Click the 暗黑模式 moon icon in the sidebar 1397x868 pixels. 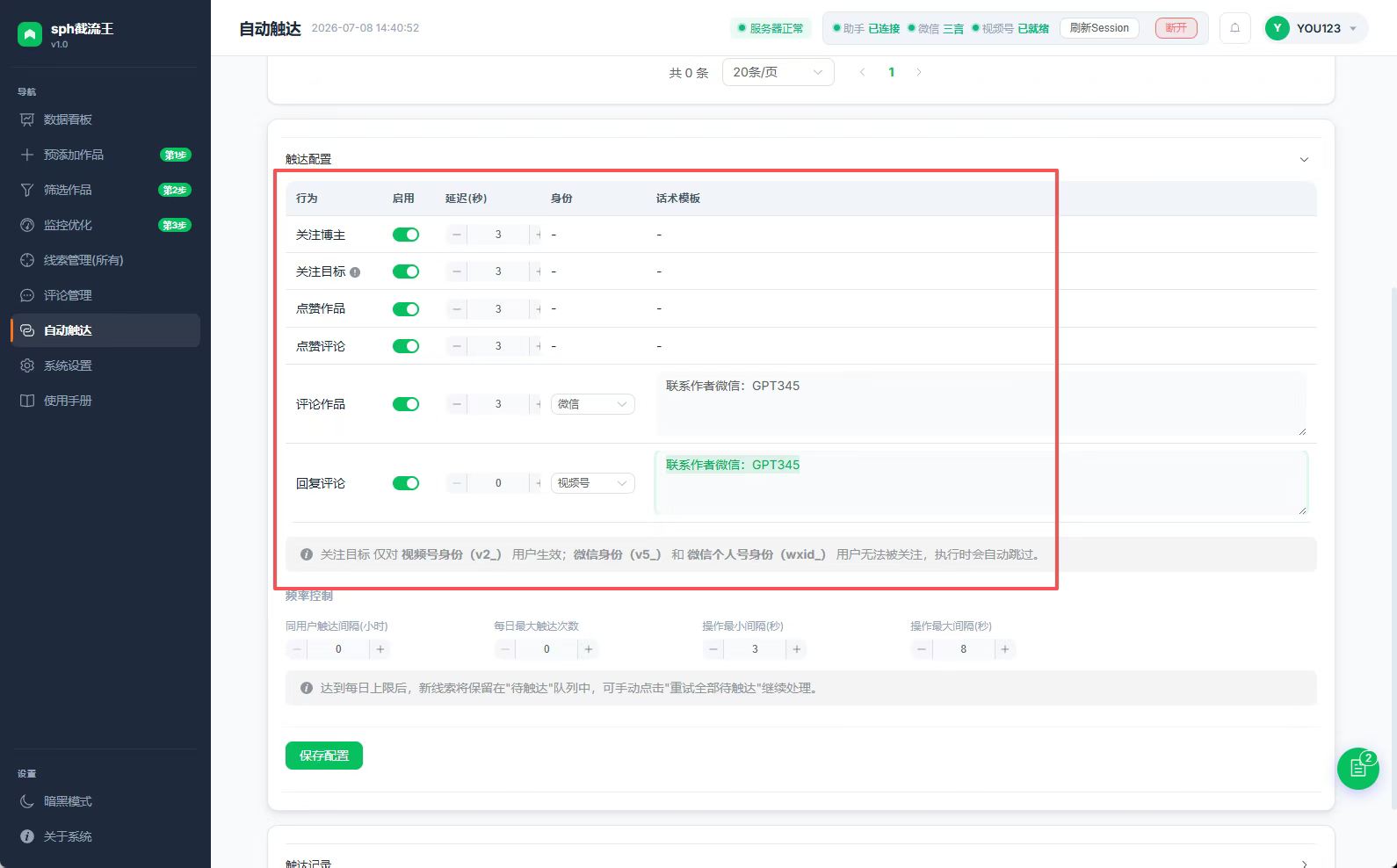tap(27, 801)
